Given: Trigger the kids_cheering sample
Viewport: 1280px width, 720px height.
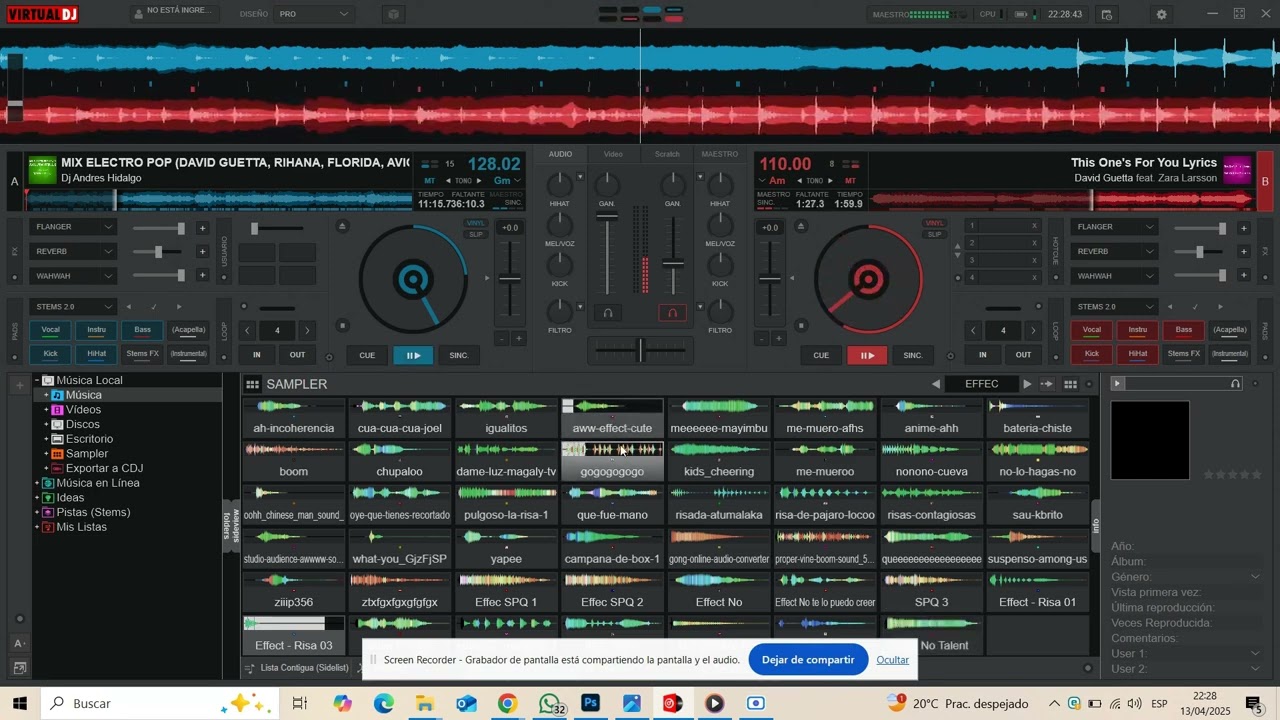Looking at the screenshot, I should pyautogui.click(x=719, y=461).
